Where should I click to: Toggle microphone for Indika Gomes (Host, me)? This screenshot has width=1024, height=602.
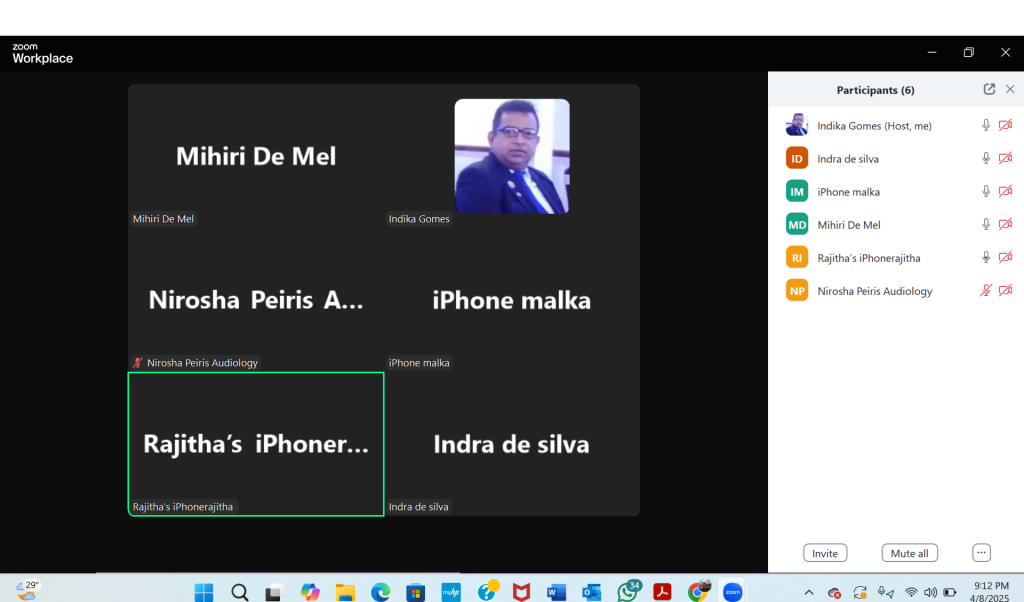[985, 125]
